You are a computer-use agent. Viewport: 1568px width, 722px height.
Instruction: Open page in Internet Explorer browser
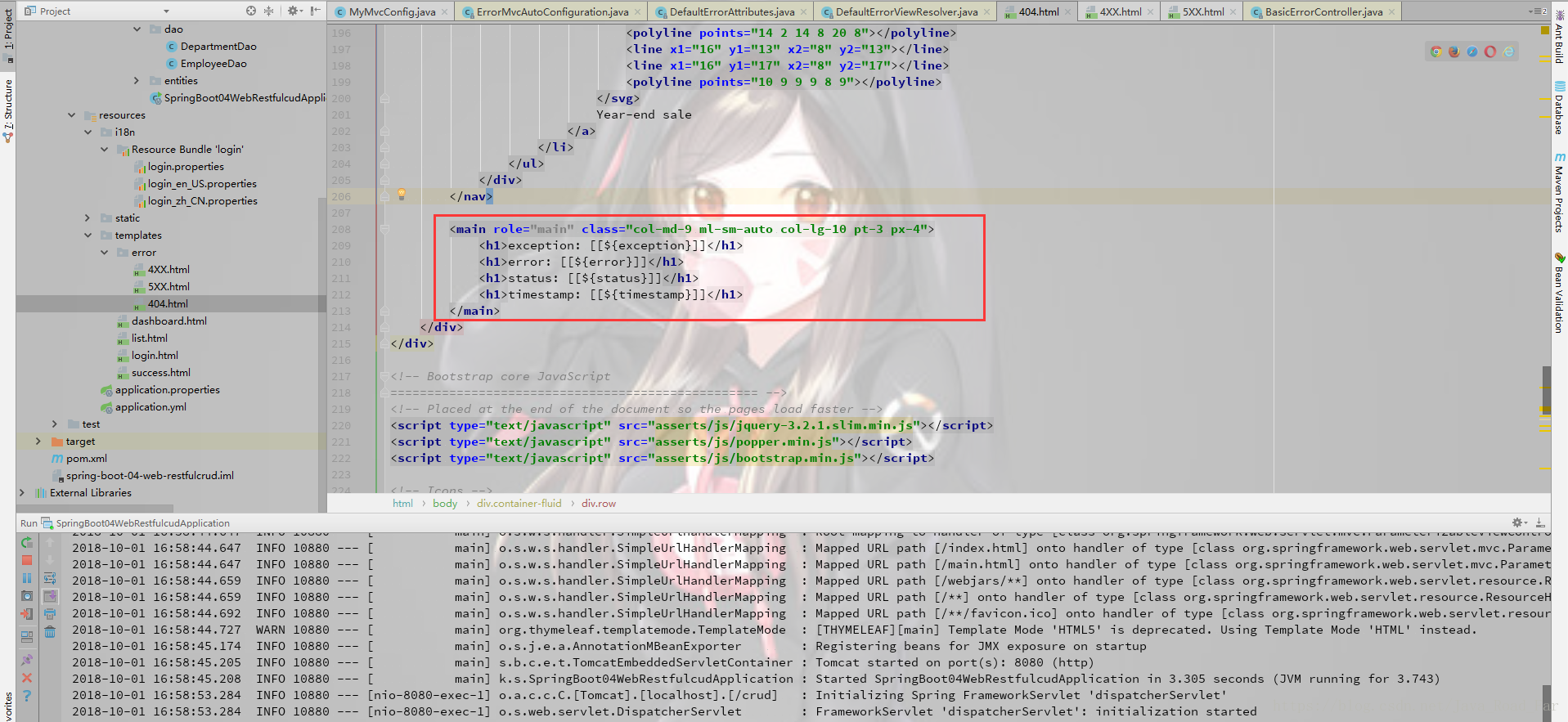tap(1508, 52)
